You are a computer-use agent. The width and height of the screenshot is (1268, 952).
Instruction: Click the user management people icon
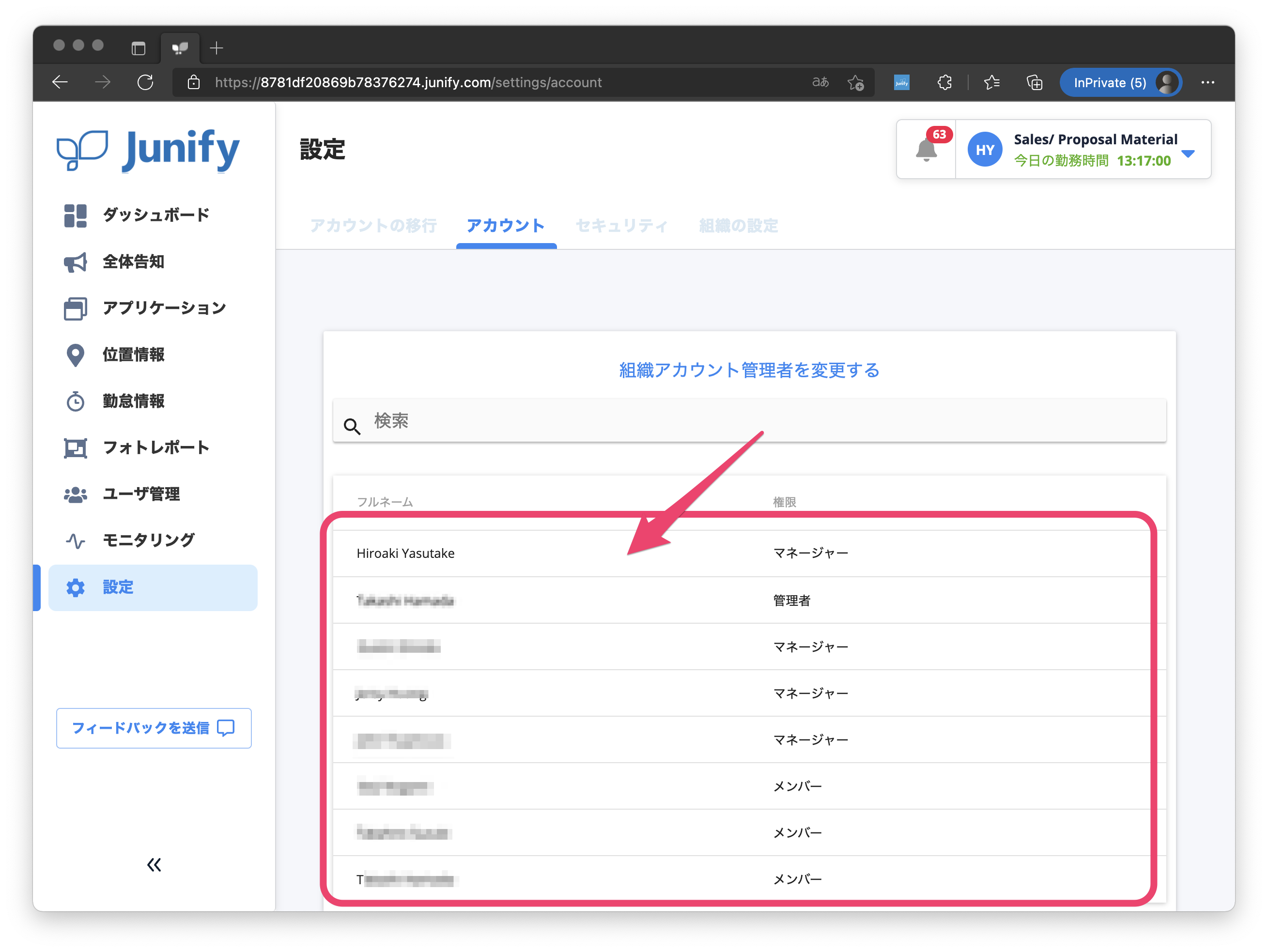pos(75,494)
